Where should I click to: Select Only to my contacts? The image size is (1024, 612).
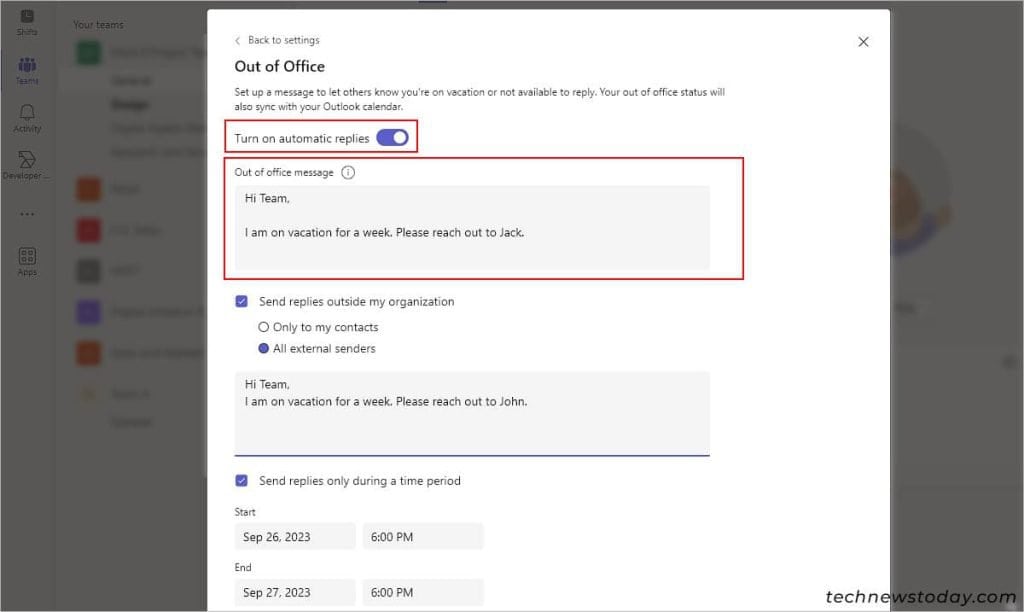(x=263, y=326)
